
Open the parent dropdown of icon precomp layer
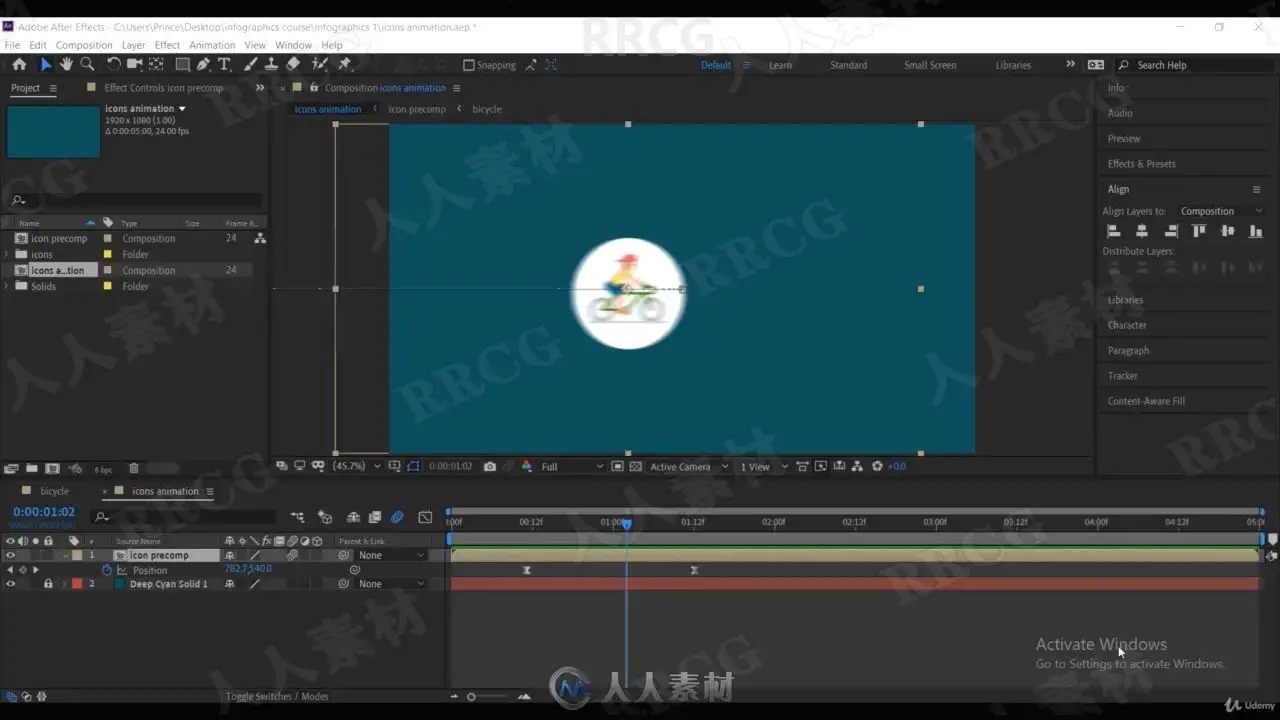pos(391,555)
